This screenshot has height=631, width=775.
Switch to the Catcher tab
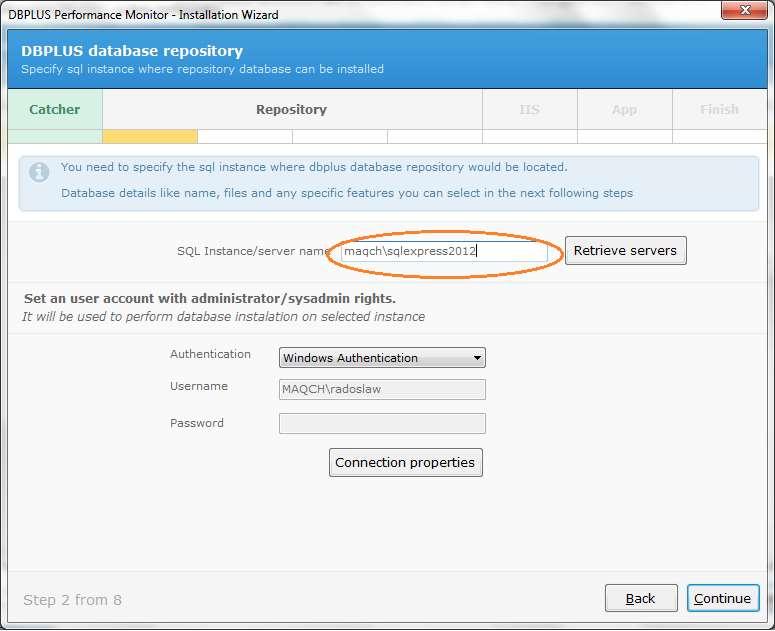(x=55, y=109)
